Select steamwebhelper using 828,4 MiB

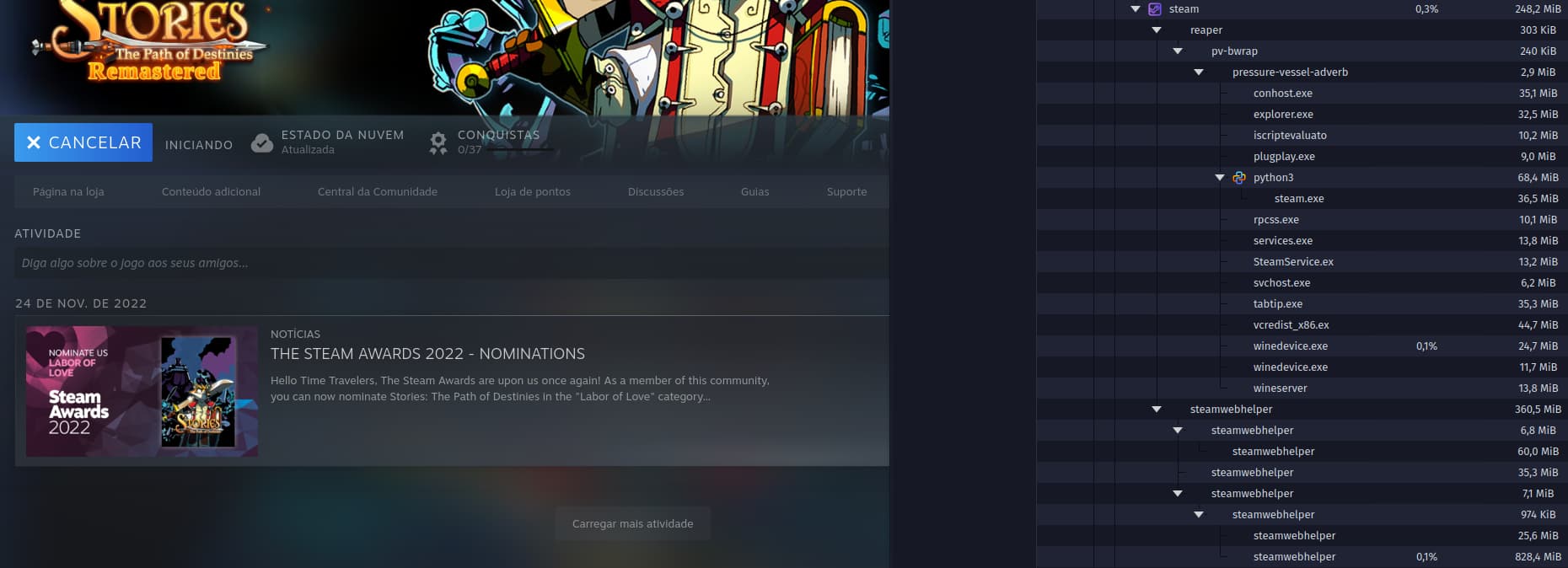(x=1302, y=557)
